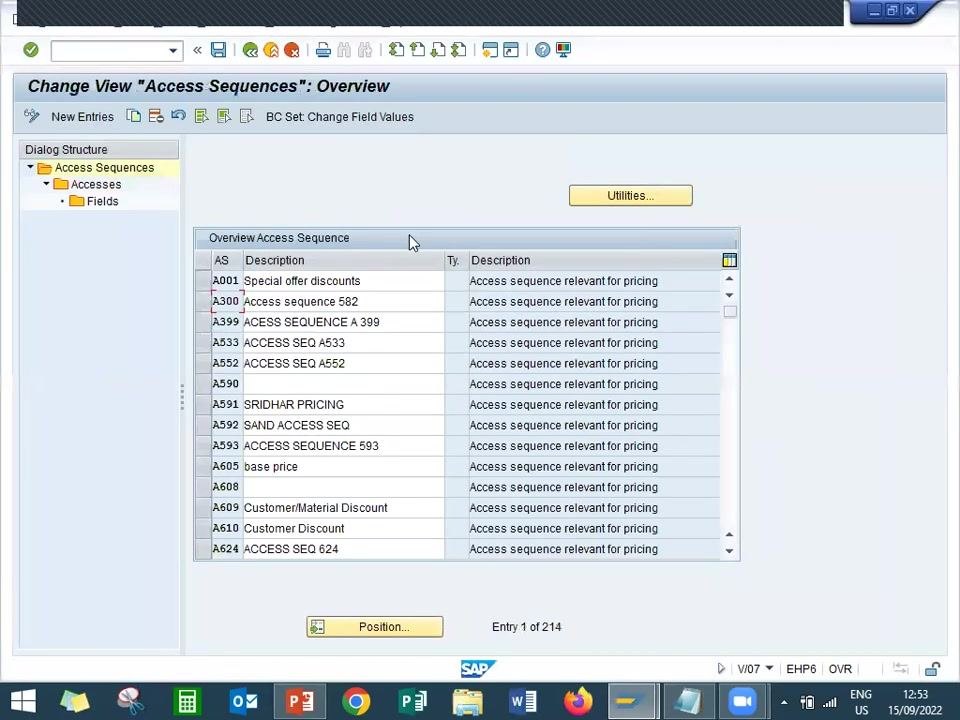
Task: Click the green Back arrow icon
Action: [x=250, y=50]
